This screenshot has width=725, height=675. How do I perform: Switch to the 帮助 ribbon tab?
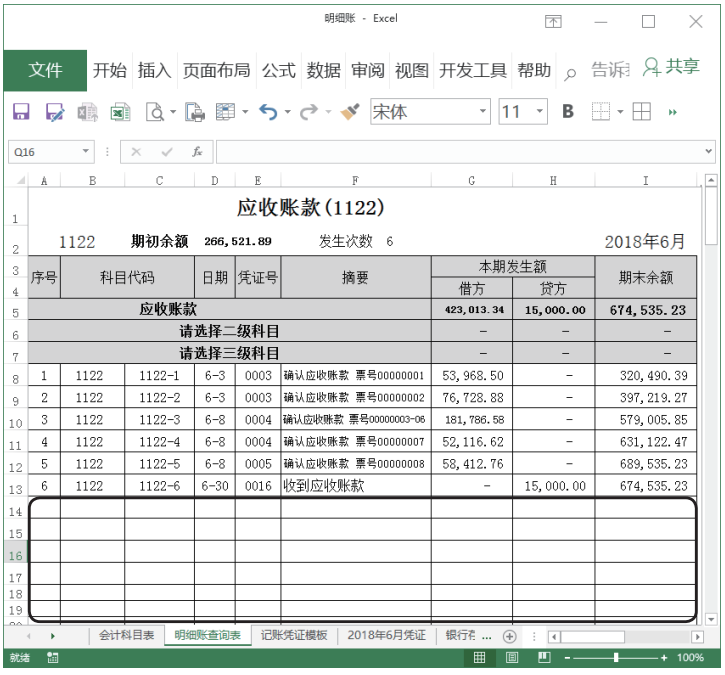[534, 71]
